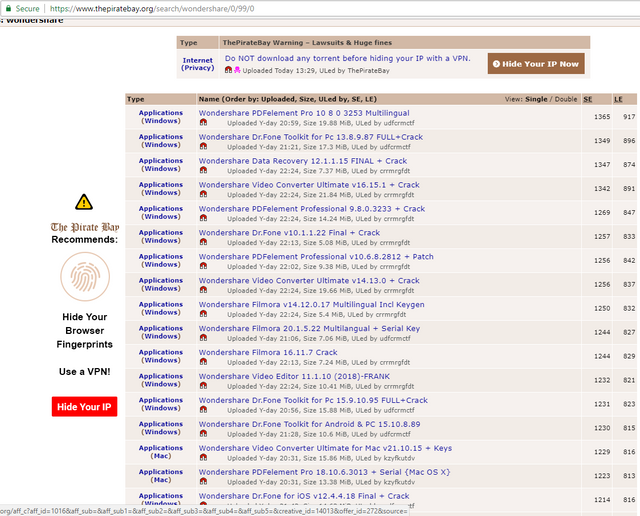The width and height of the screenshot is (640, 516).
Task: Click magnet icon for Filmora v14.12.0.17 Keygen
Action: (x=203, y=314)
